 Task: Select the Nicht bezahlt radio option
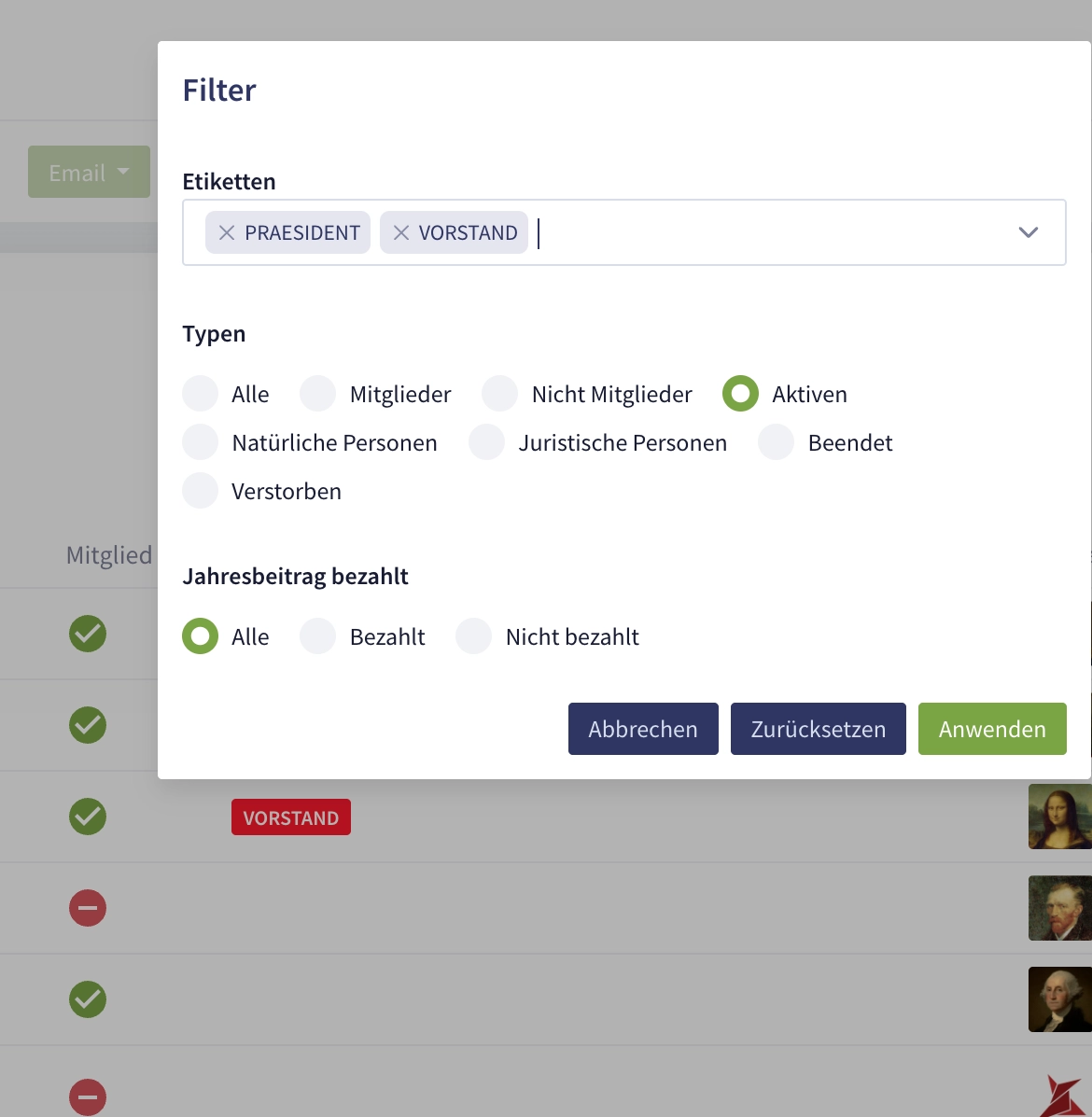[x=474, y=636]
